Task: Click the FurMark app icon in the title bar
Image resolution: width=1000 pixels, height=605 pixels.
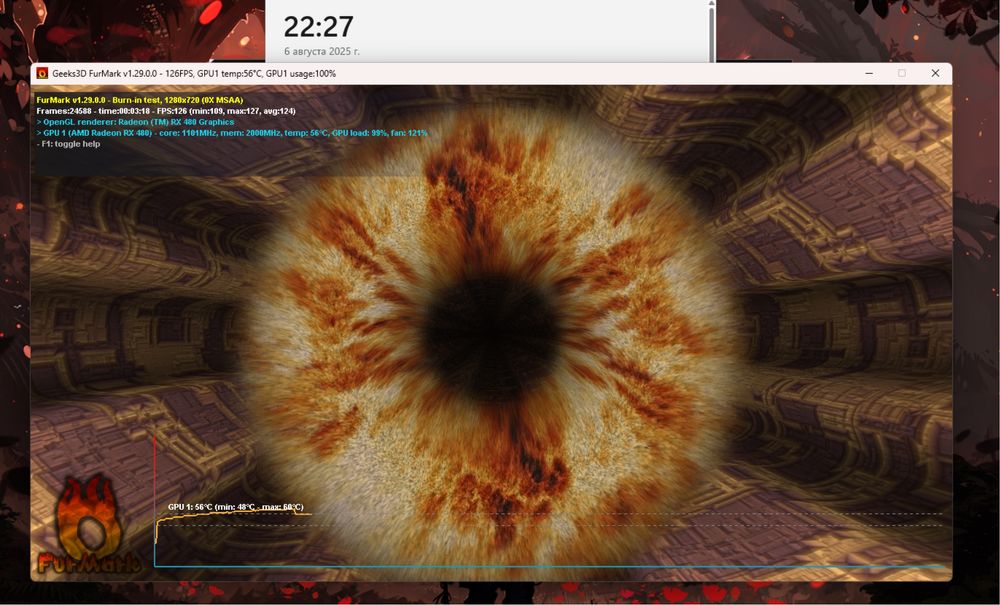Action: coord(42,73)
